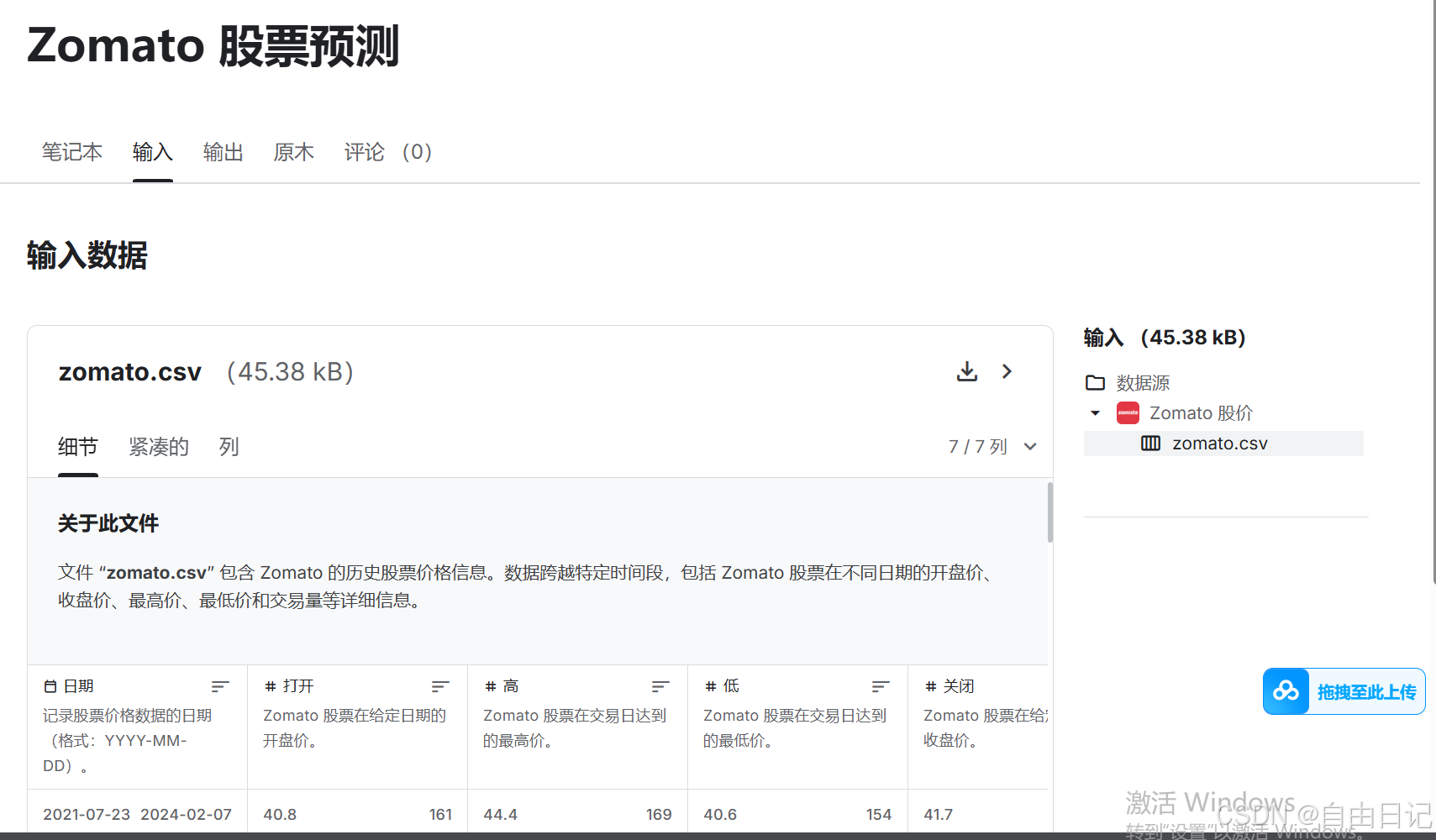Sort the 打开 column
The height and width of the screenshot is (840, 1436).
[x=440, y=685]
